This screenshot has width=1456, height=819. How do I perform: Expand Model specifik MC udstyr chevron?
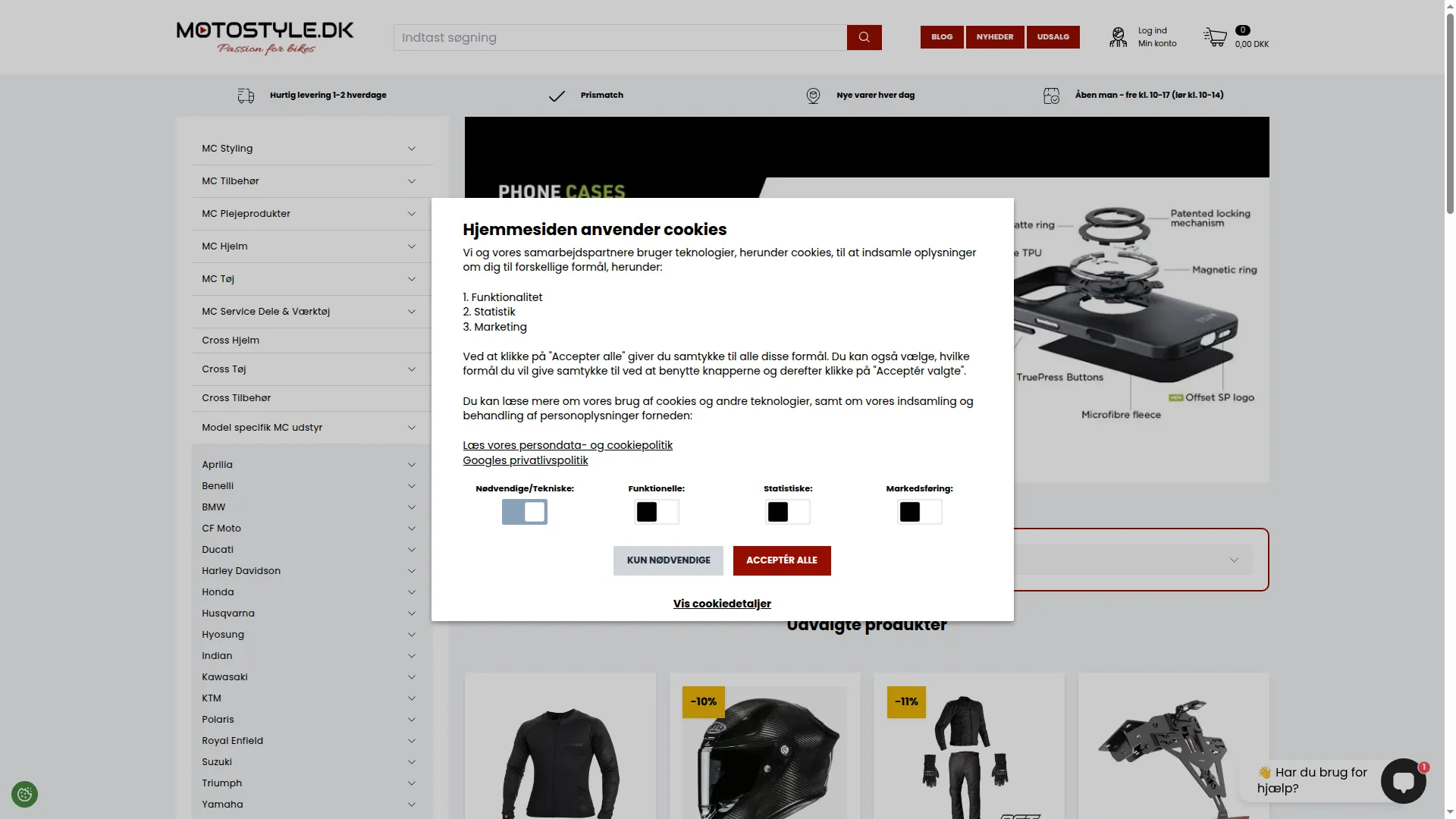412,428
